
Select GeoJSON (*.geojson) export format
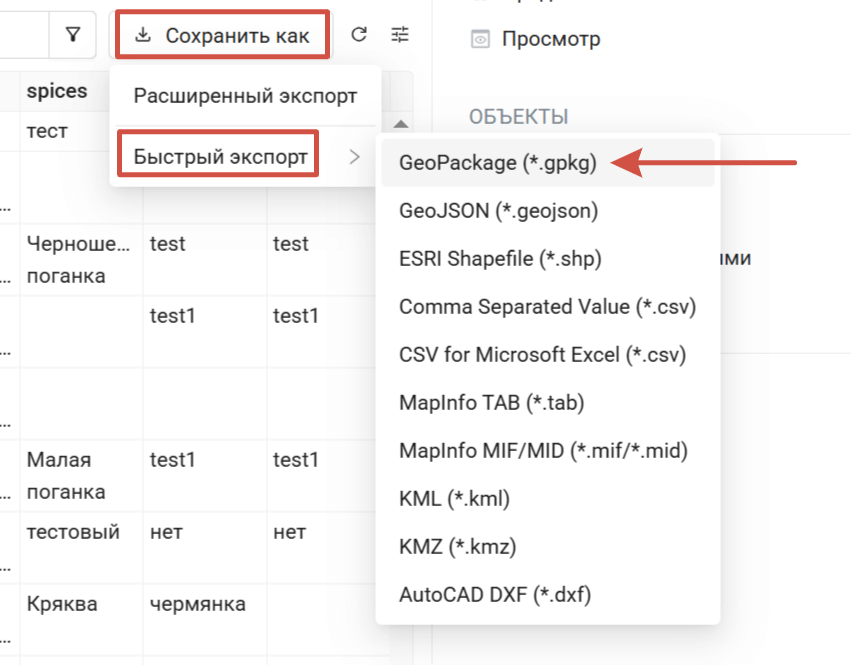tap(498, 211)
